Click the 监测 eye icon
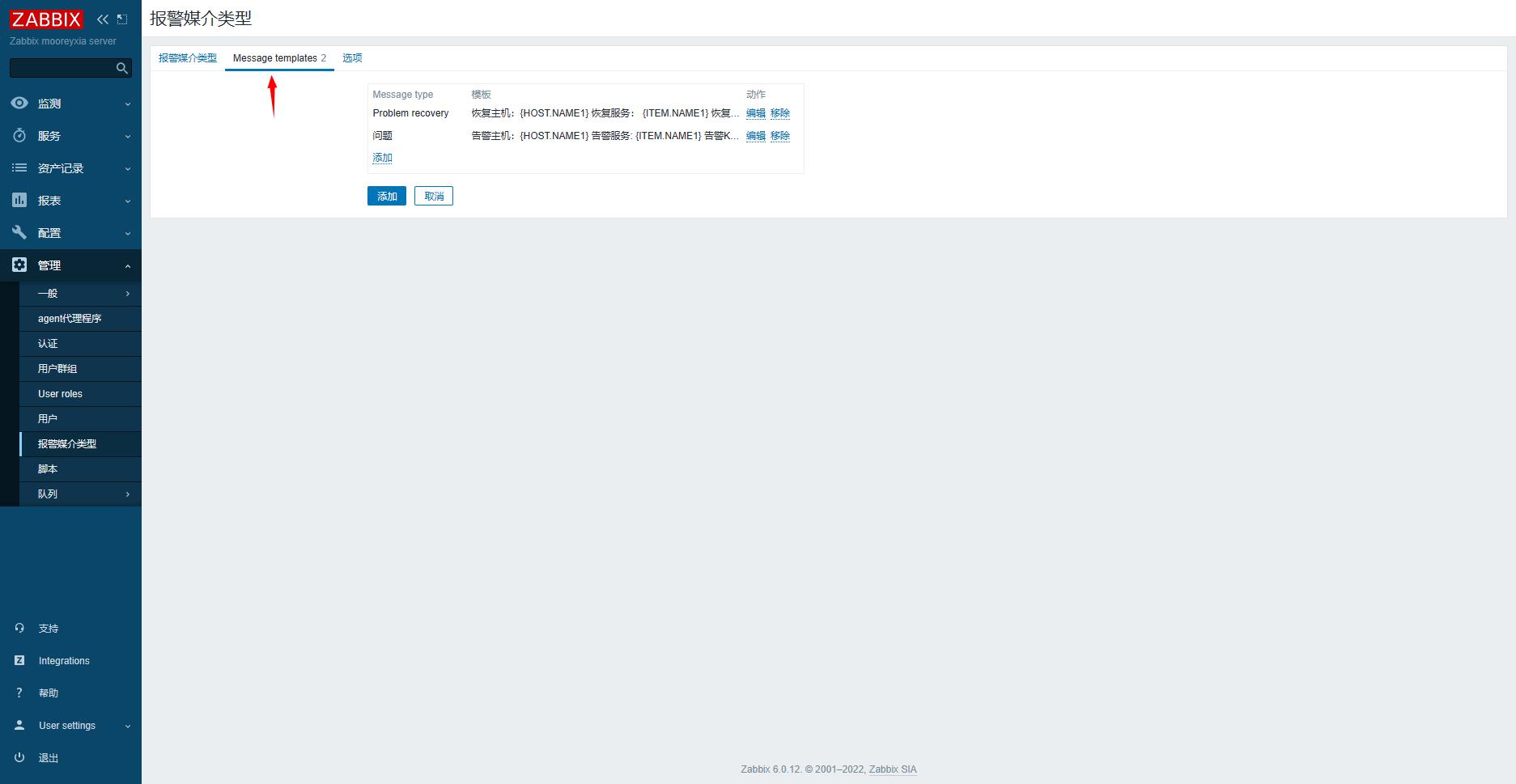Screen dimensions: 1516x784 pyautogui.click(x=19, y=104)
